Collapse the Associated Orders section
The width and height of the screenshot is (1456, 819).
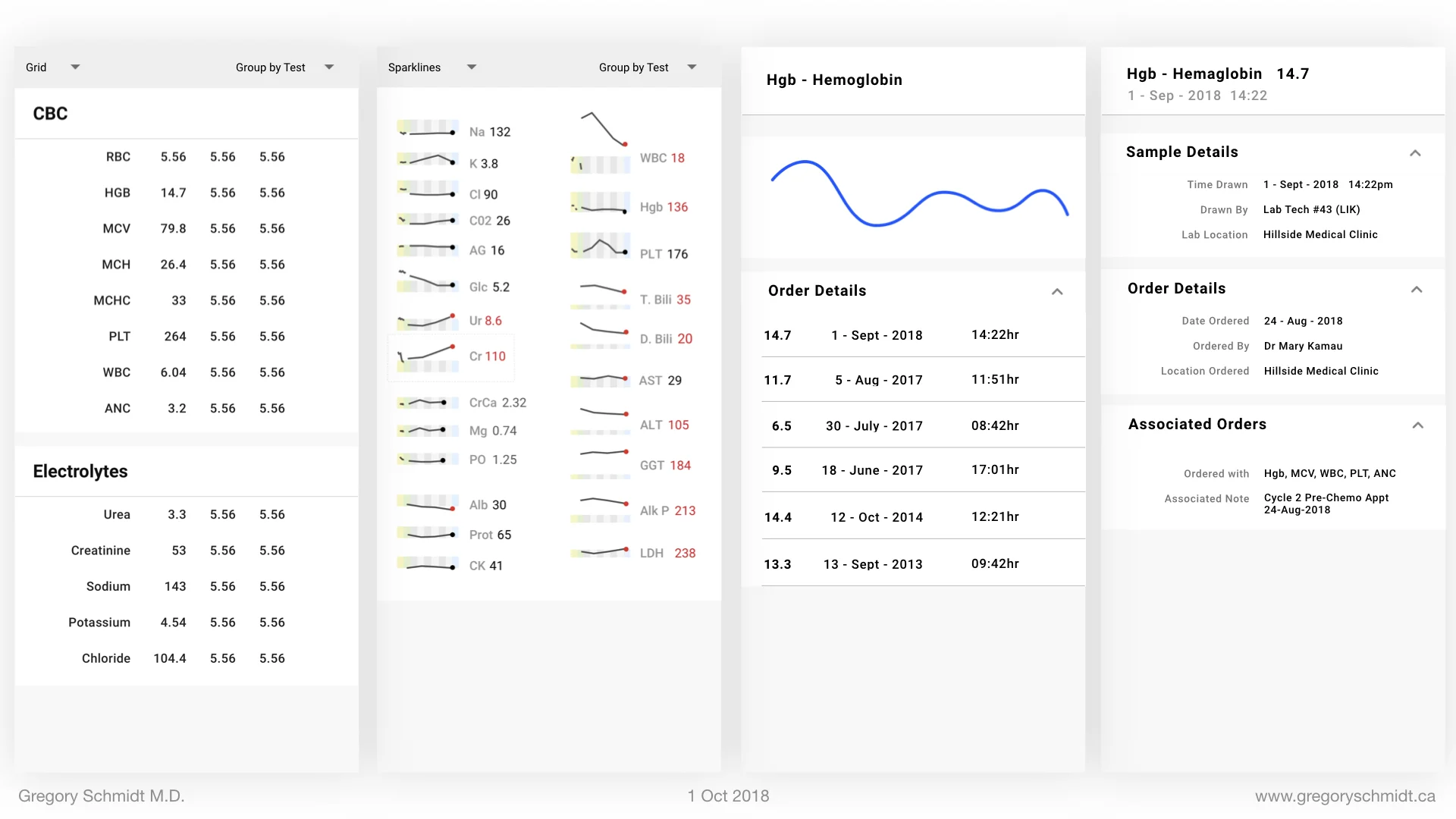coord(1418,425)
